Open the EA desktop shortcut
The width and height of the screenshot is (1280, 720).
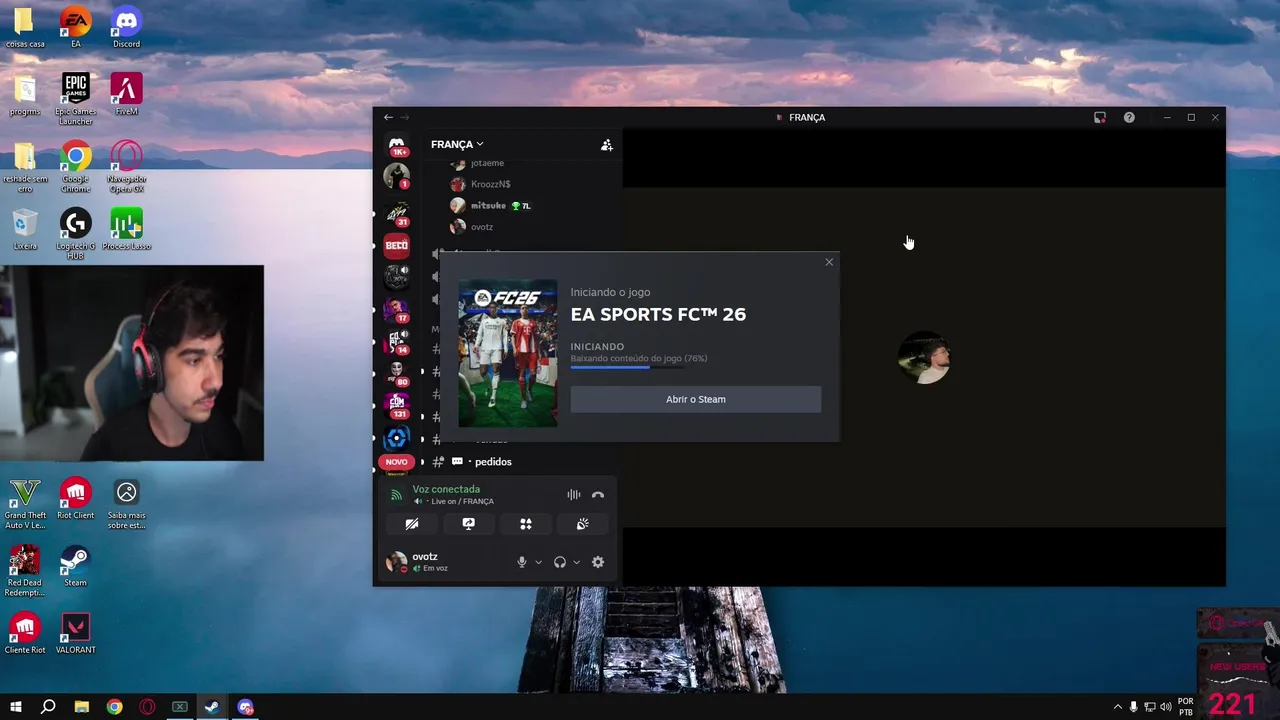click(76, 27)
